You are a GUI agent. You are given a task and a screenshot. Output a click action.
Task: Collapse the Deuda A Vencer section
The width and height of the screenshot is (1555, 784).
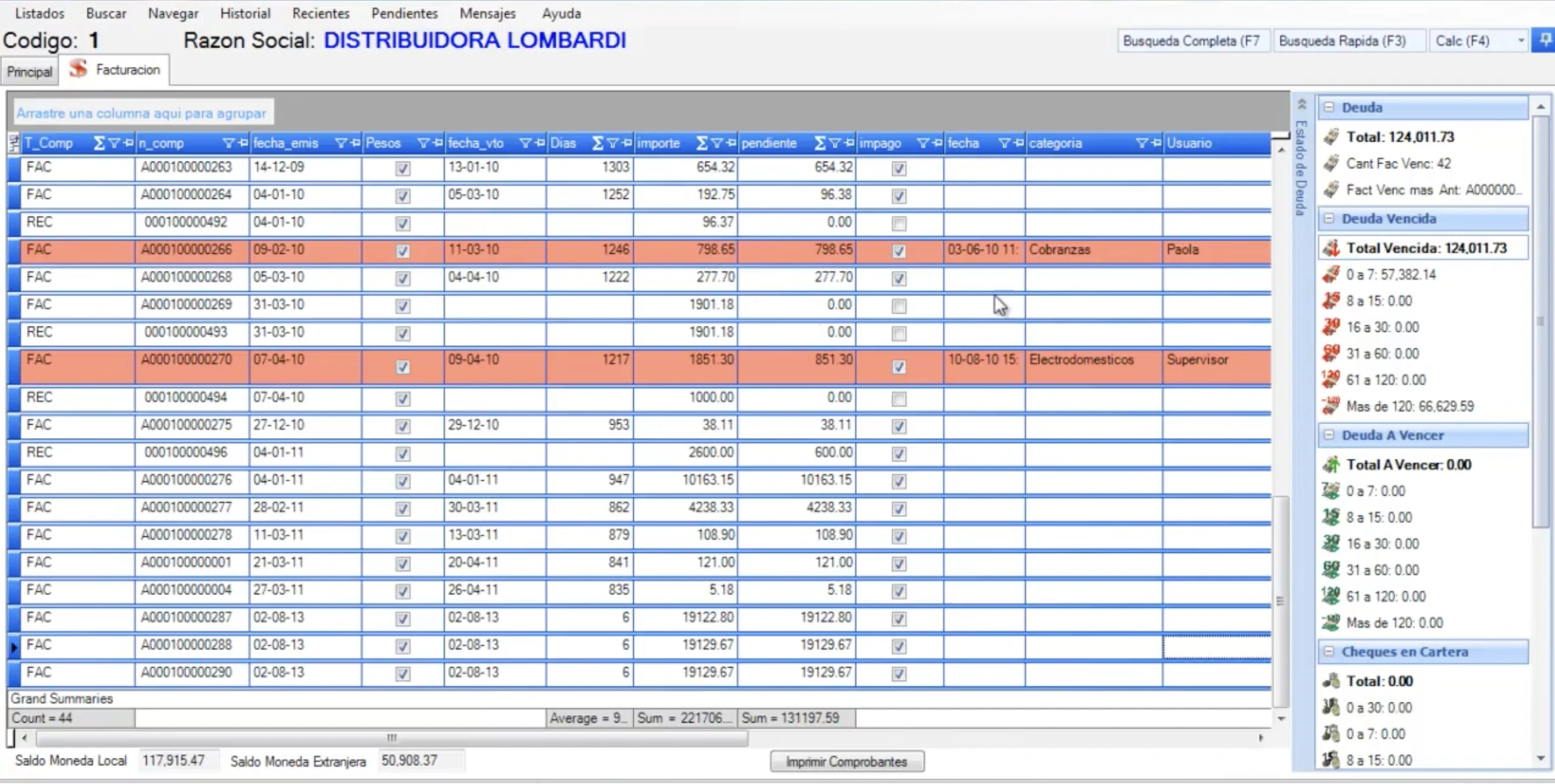[1329, 435]
